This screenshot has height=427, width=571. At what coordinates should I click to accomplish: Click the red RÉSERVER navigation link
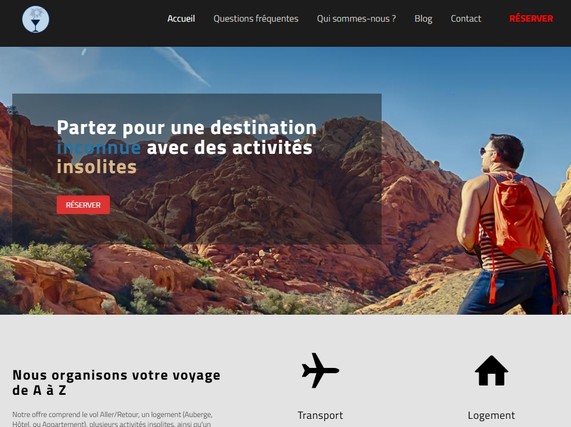click(531, 19)
